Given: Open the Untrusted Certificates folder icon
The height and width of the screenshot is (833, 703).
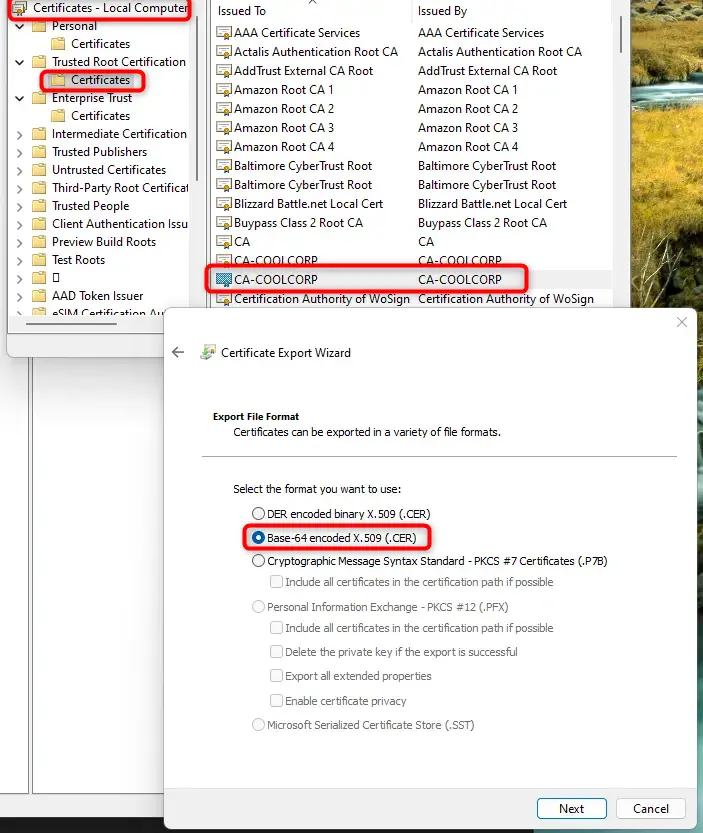Looking at the screenshot, I should coord(39,170).
